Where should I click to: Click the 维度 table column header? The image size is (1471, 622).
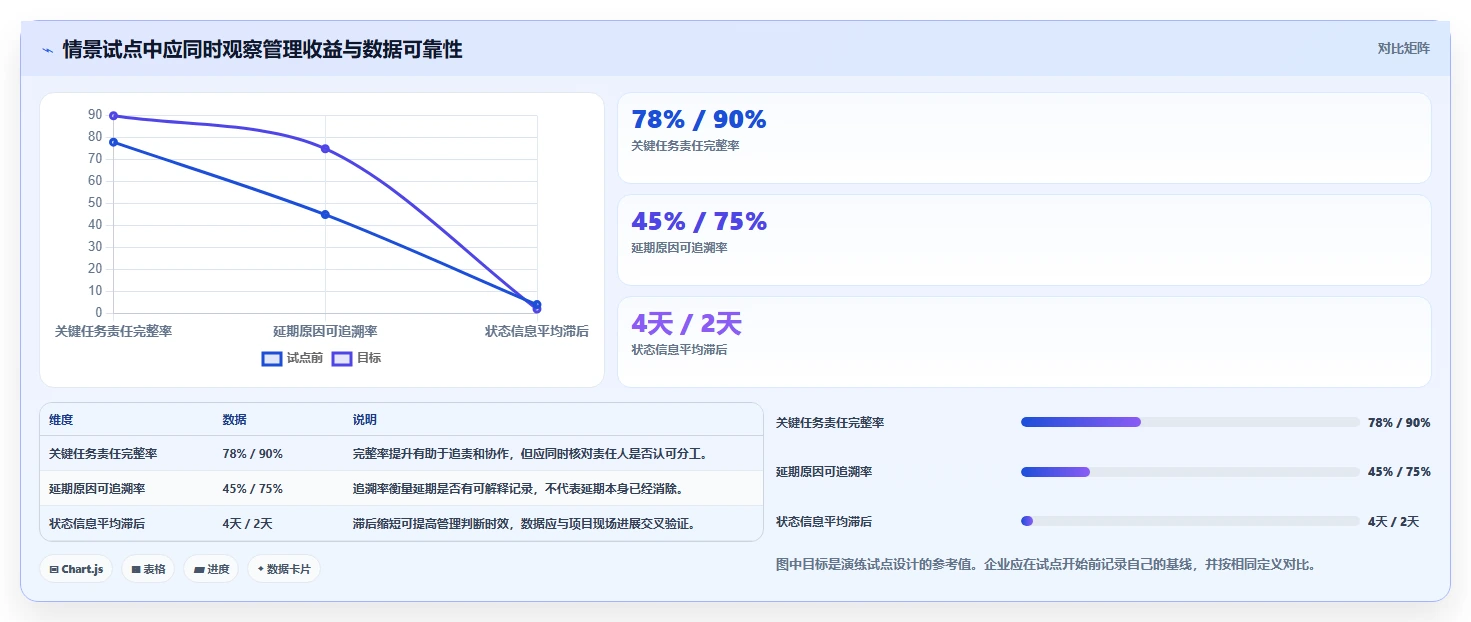(61, 420)
